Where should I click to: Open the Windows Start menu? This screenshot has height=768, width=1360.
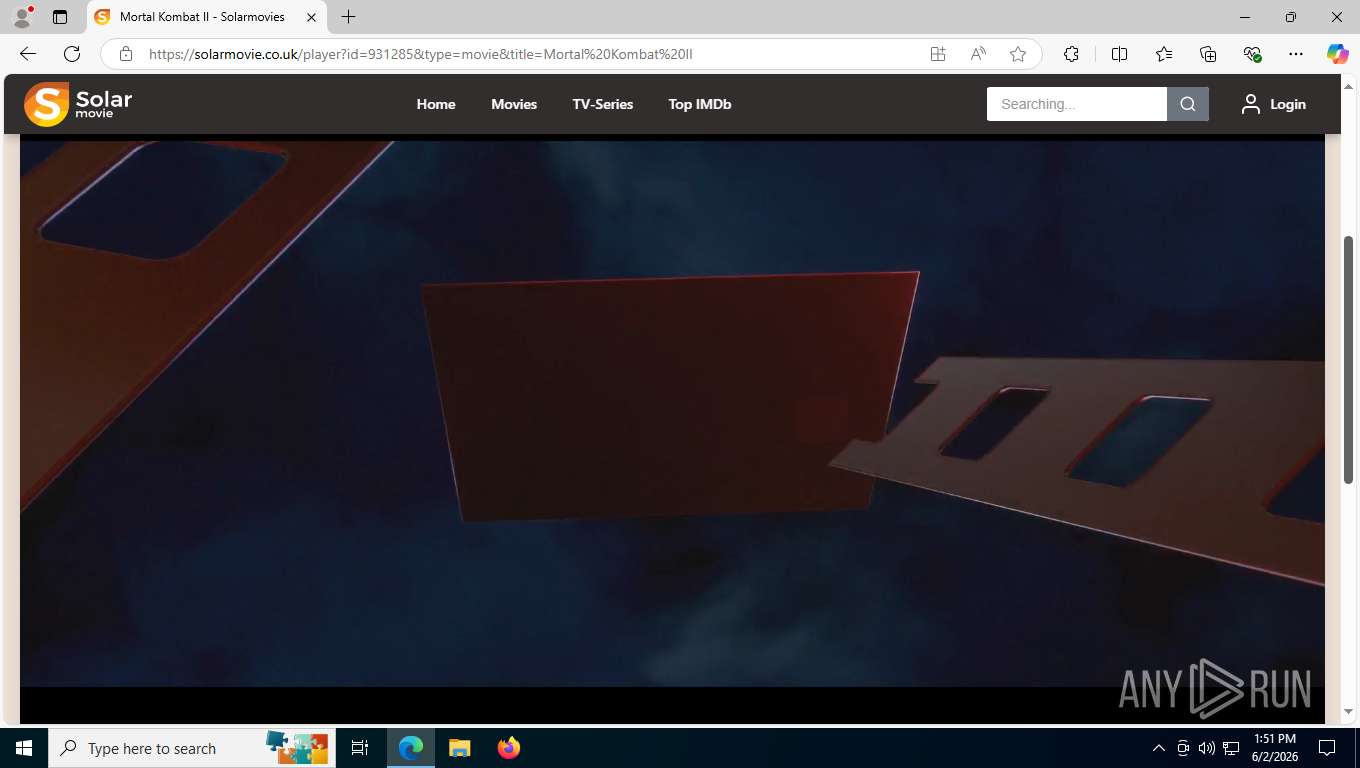(24, 748)
